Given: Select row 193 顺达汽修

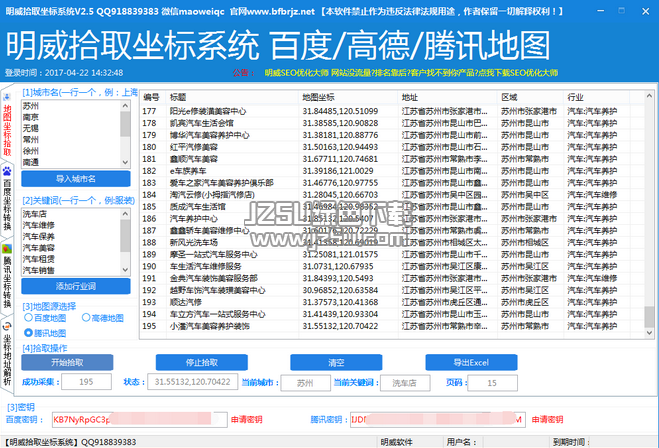Looking at the screenshot, I should [391, 302].
